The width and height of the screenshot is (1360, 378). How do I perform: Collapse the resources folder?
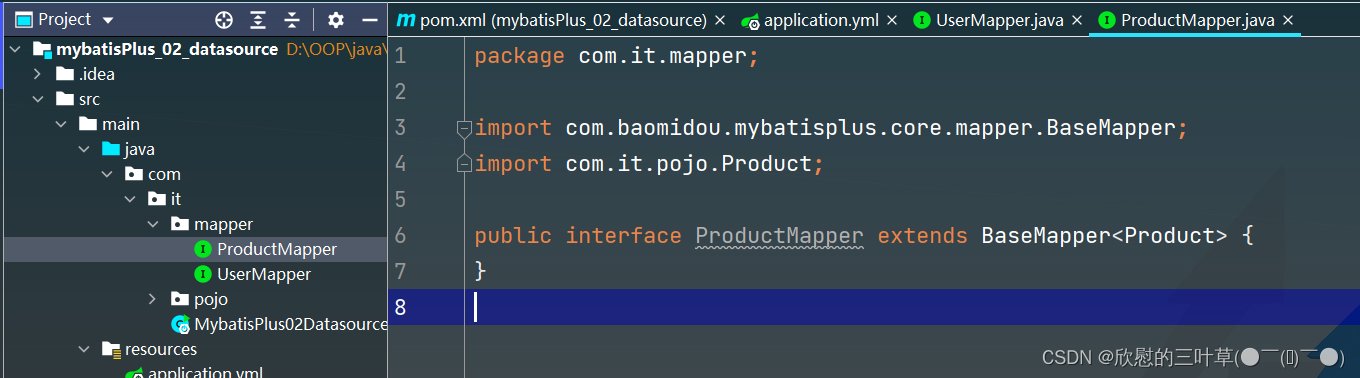coord(83,349)
